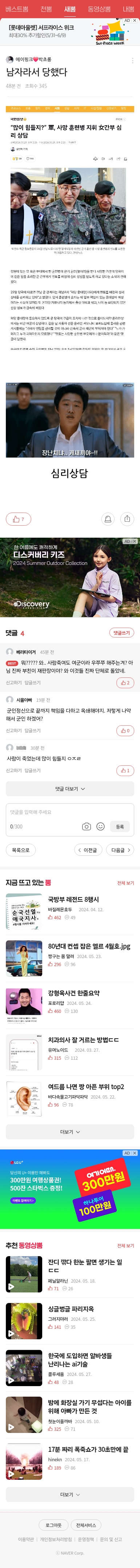Expand 댓글 더보기 to show more comments

[x=70, y=788]
